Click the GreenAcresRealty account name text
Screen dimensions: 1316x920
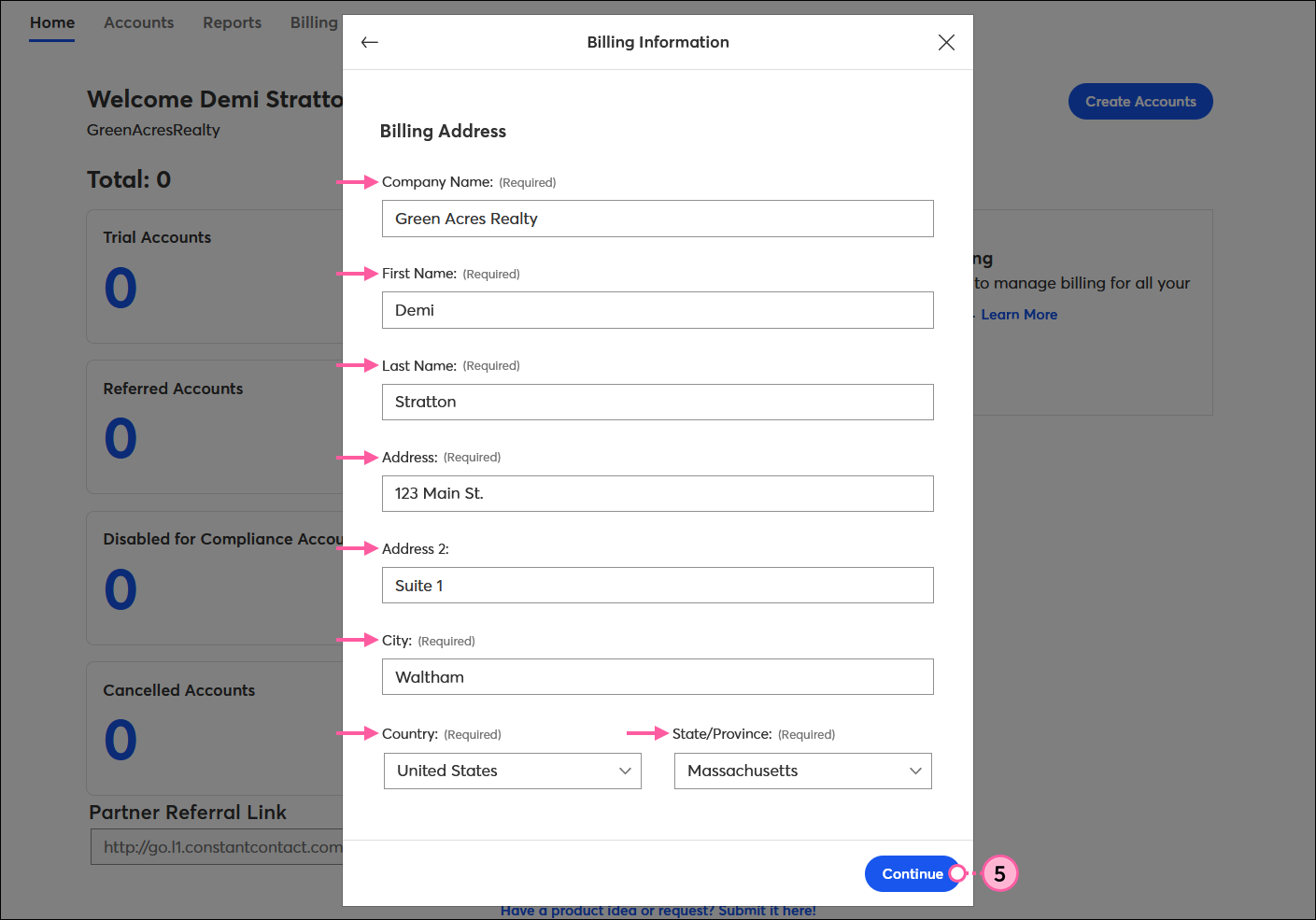point(153,130)
